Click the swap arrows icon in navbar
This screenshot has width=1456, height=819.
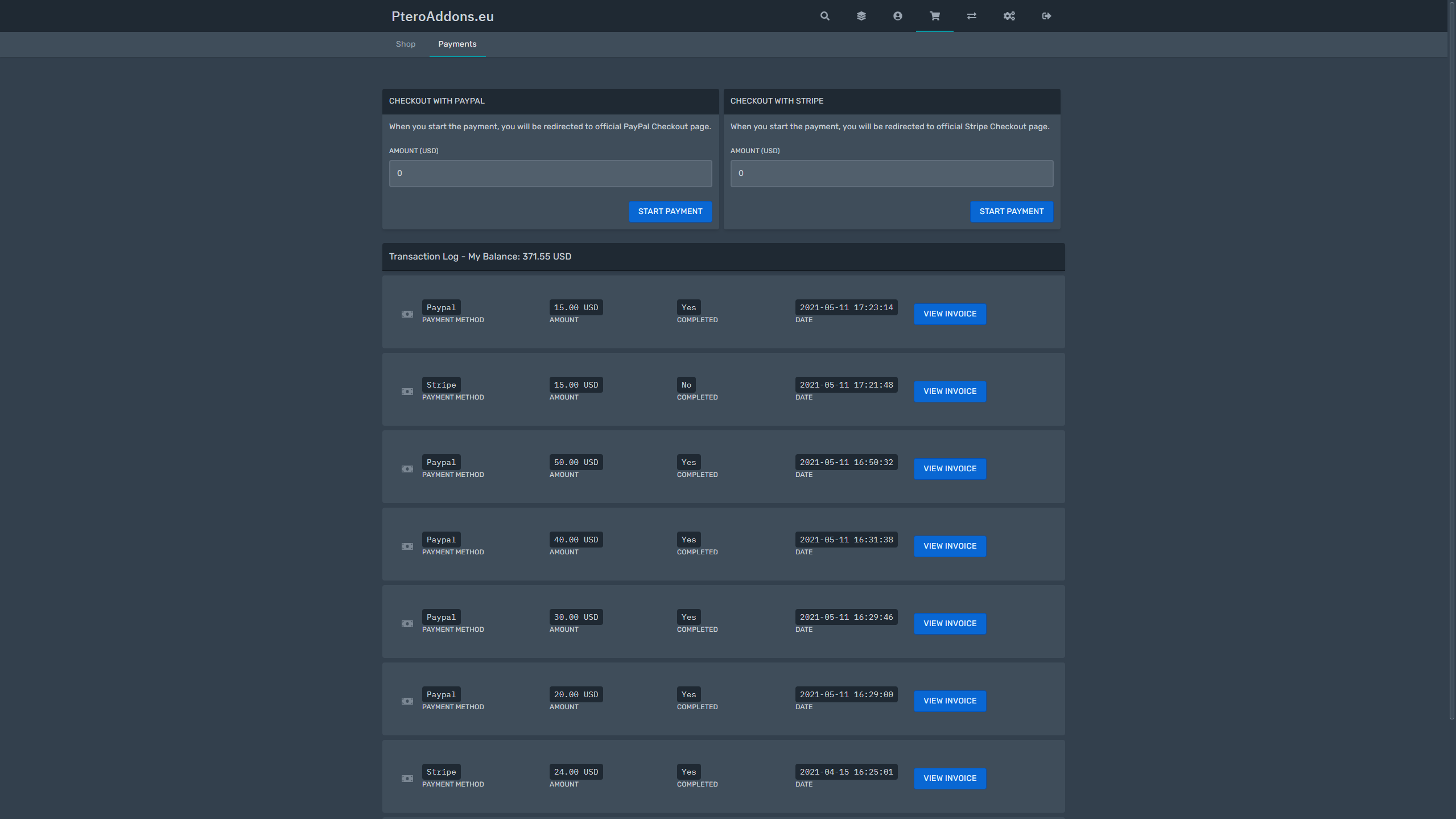tap(971, 16)
